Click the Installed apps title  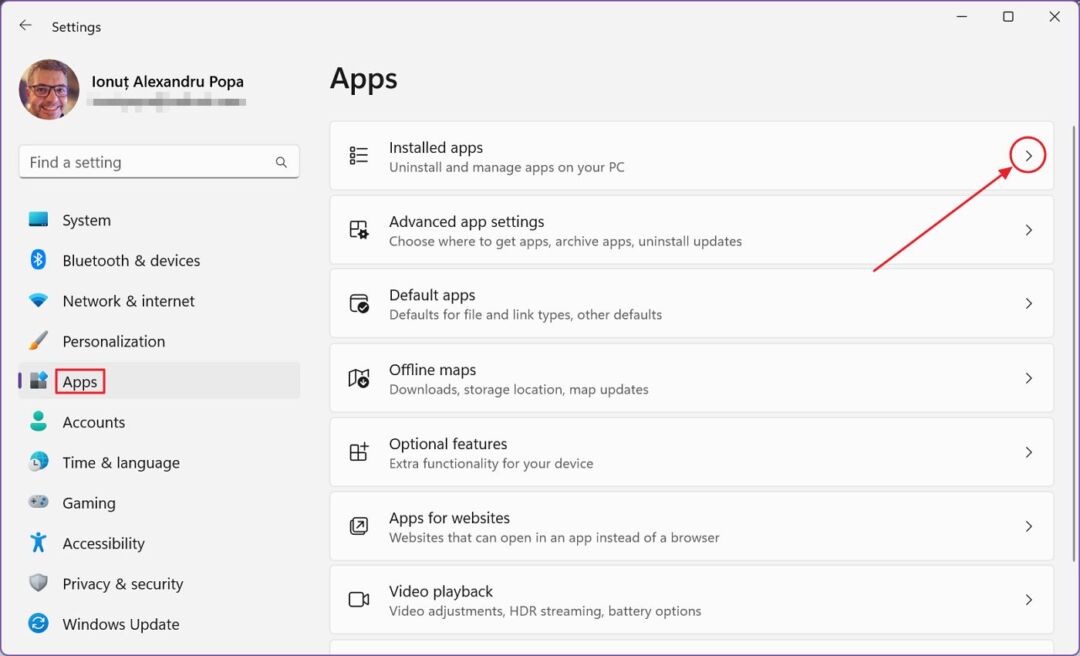pyautogui.click(x=436, y=147)
